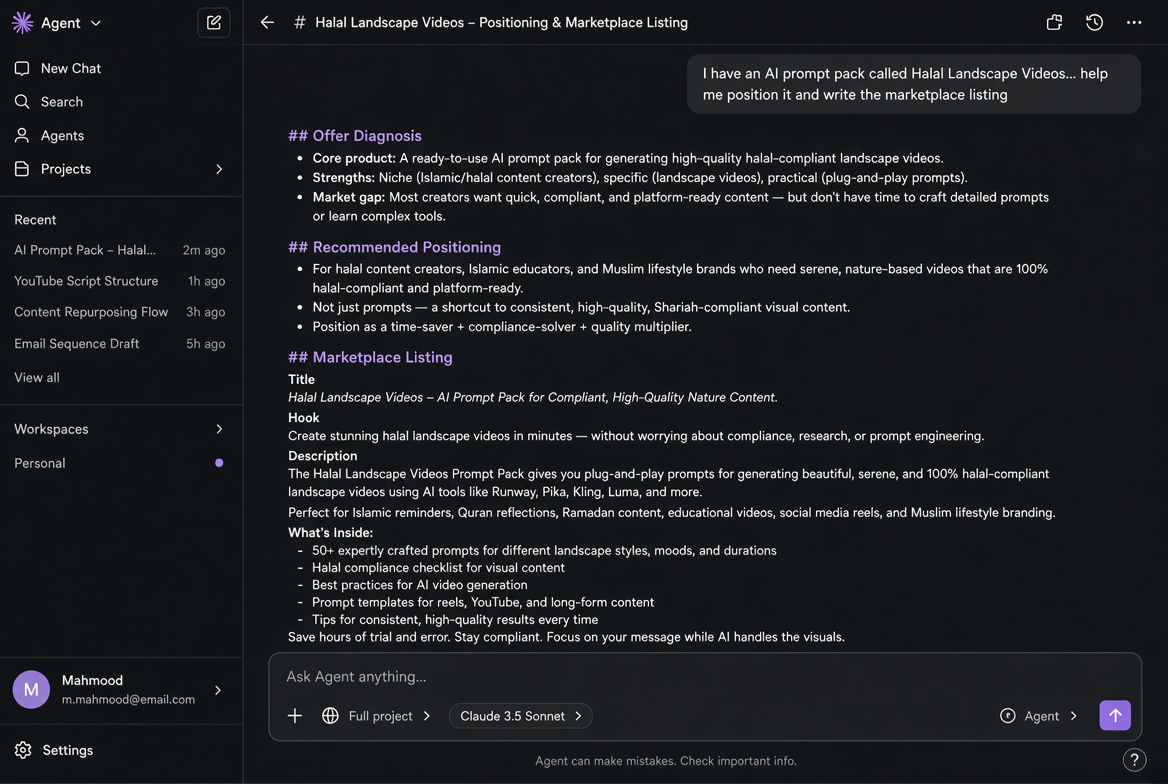Viewport: 1168px width, 784px height.
Task: Open the Agent switcher dropdown chevron
Action: (x=95, y=23)
